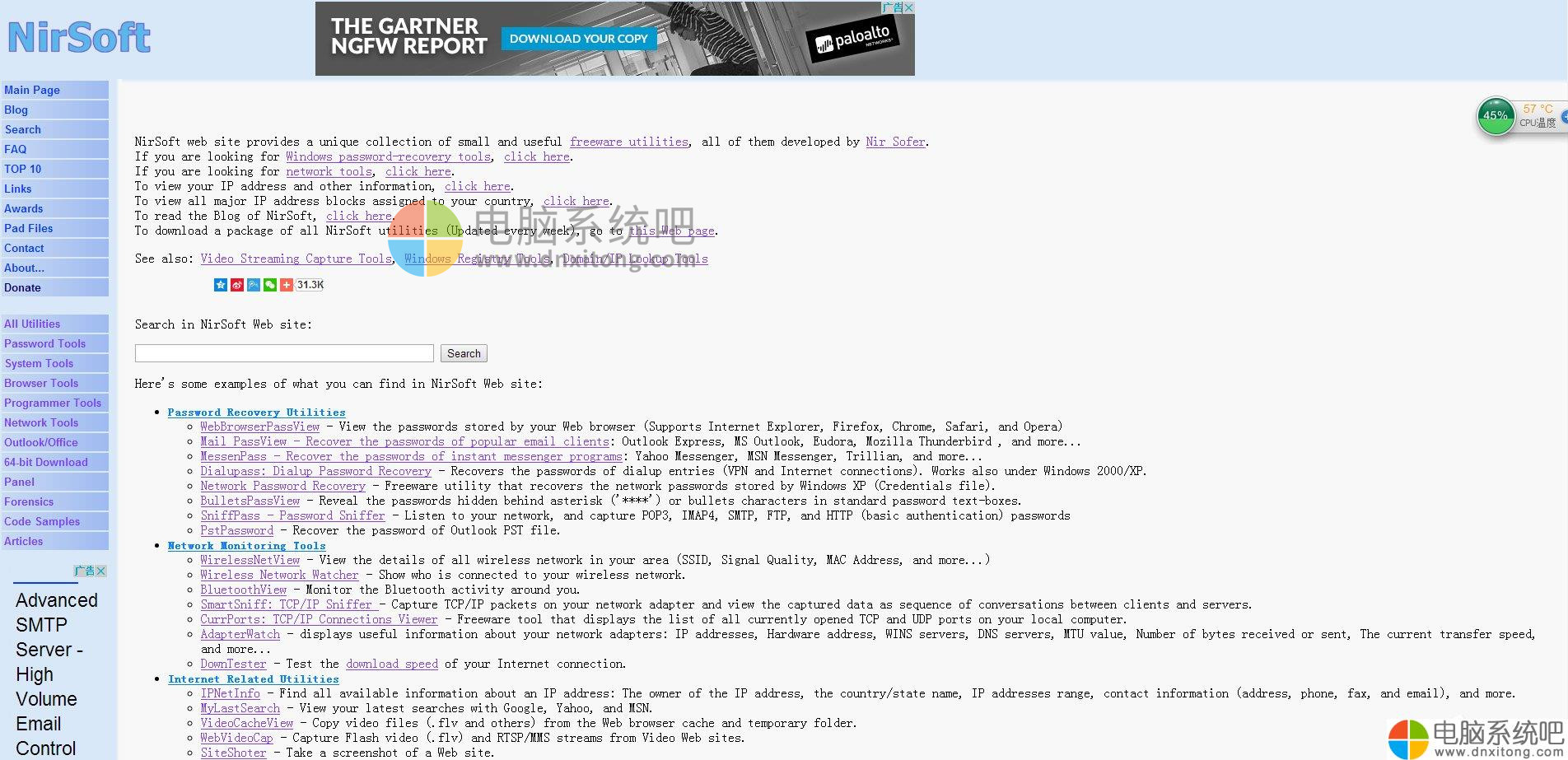Close the top banner advertisement
1568x760 pixels.
909,7
